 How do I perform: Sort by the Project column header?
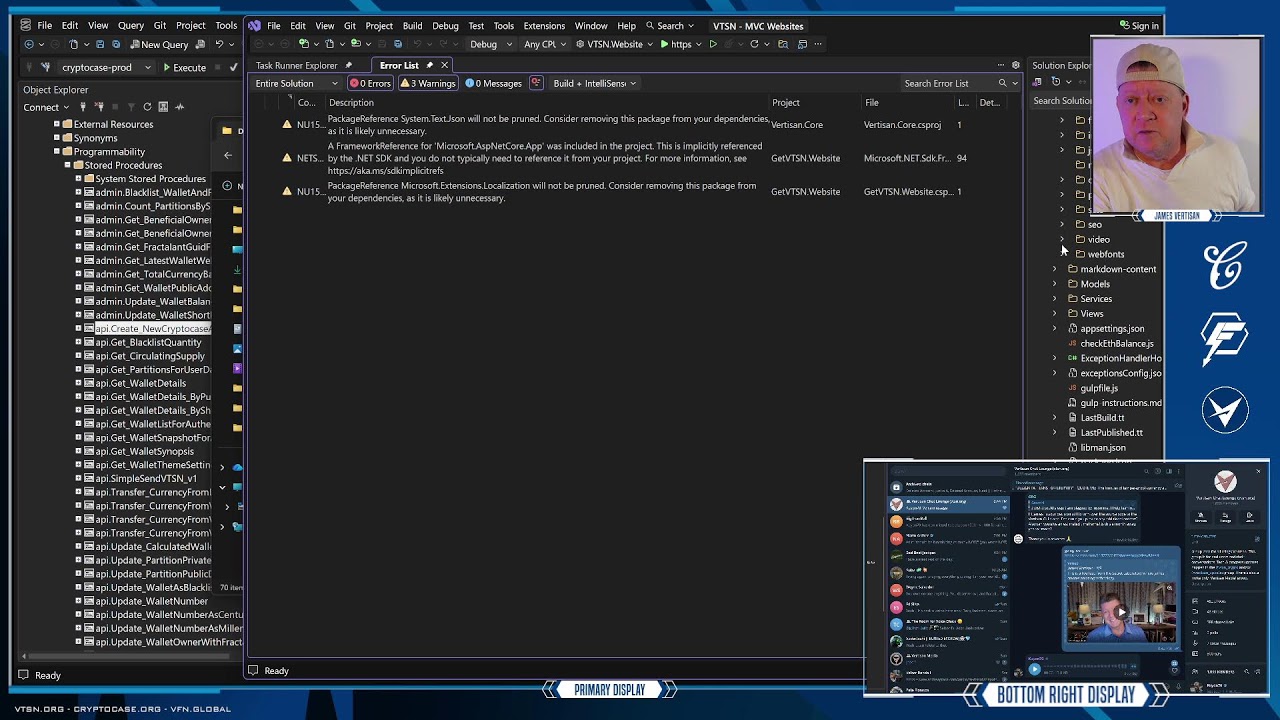(785, 102)
